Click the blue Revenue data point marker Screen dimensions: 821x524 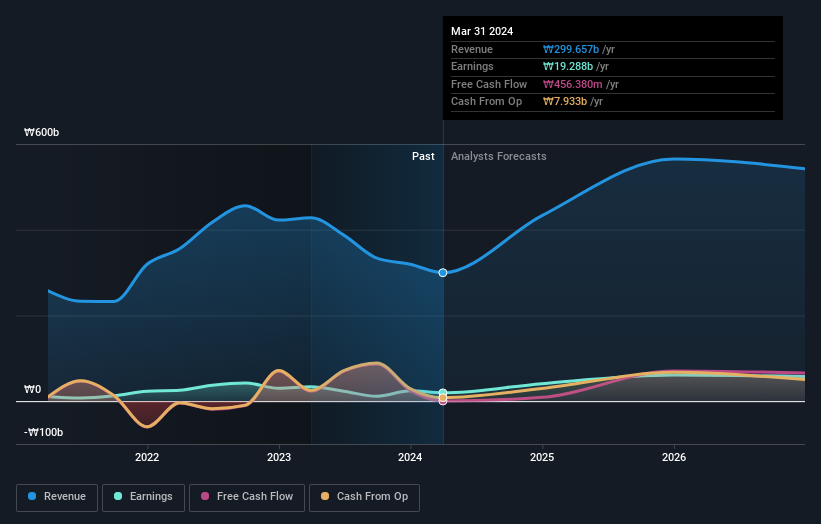point(443,273)
